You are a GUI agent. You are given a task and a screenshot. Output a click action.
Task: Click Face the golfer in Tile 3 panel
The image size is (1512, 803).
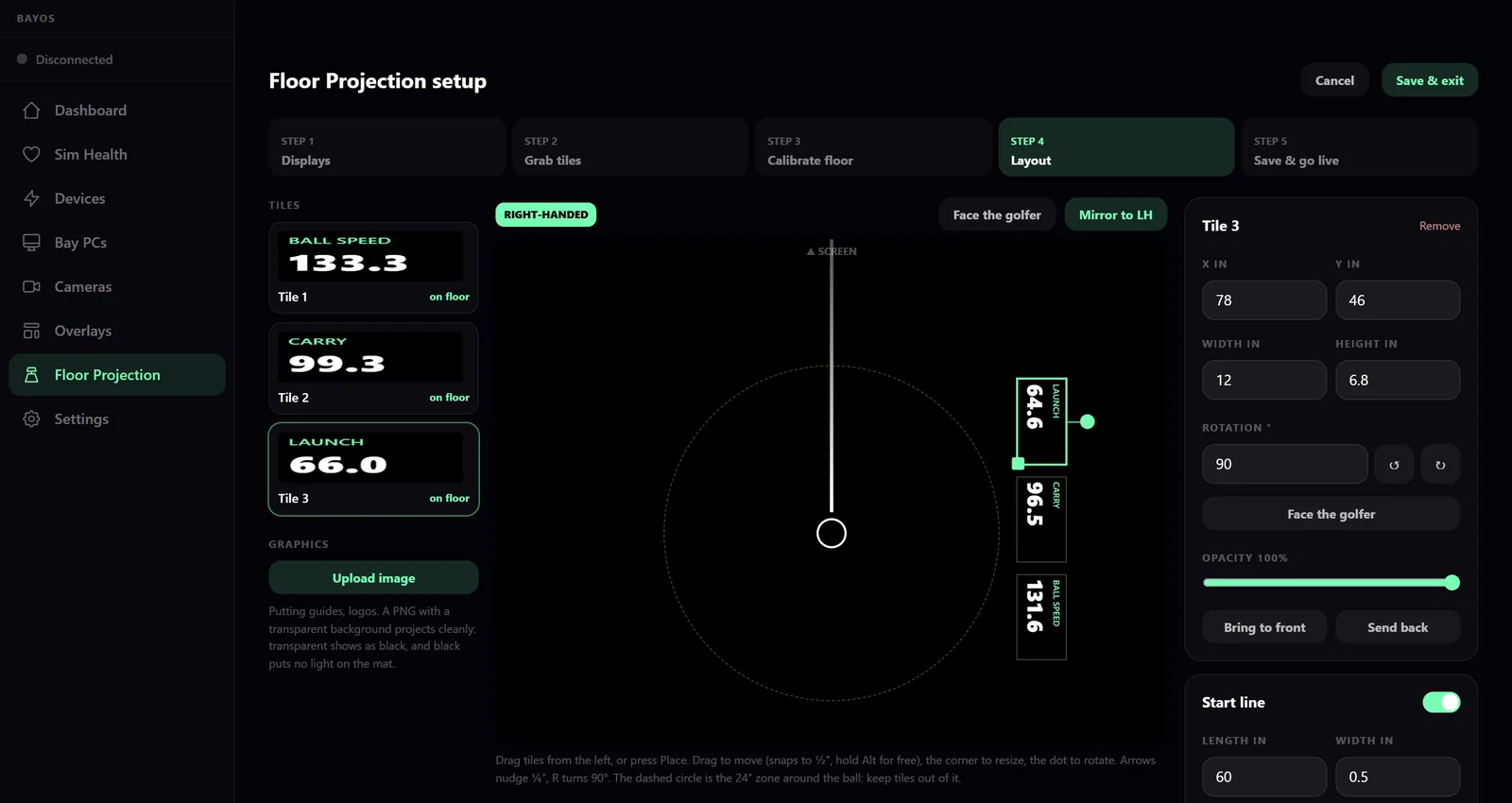[1331, 514]
